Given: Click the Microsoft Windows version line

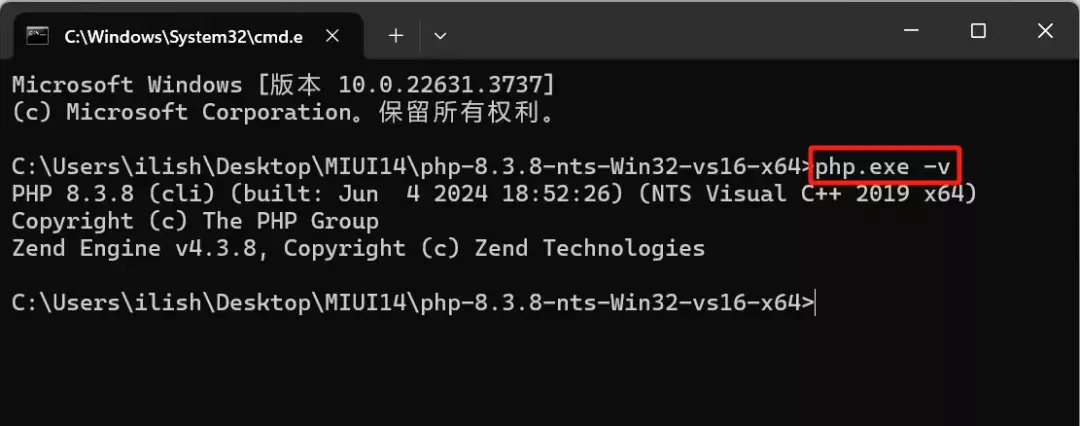Looking at the screenshot, I should pyautogui.click(x=282, y=85).
